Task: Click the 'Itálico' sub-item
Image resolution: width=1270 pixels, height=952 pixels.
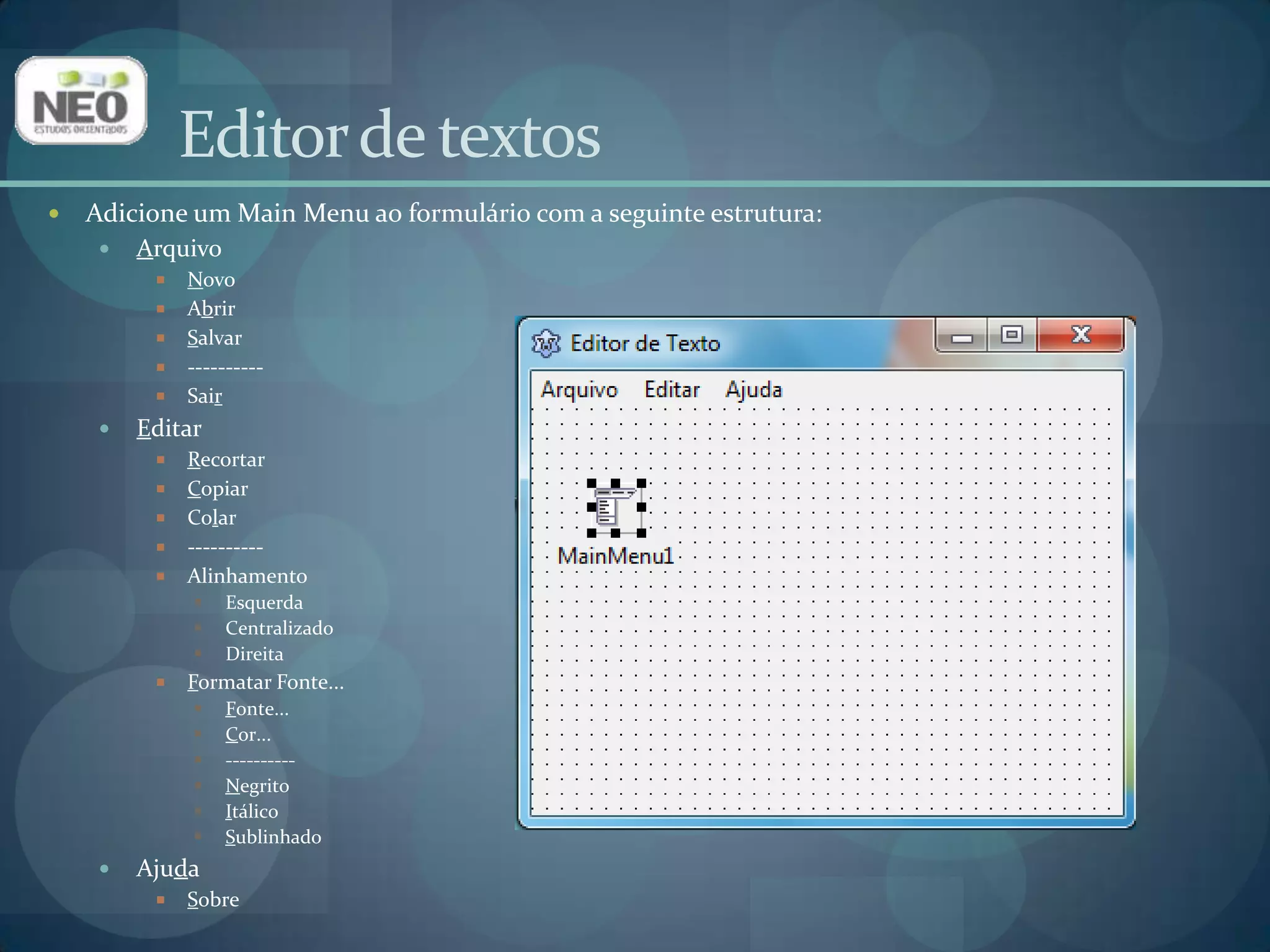Action: tap(252, 811)
